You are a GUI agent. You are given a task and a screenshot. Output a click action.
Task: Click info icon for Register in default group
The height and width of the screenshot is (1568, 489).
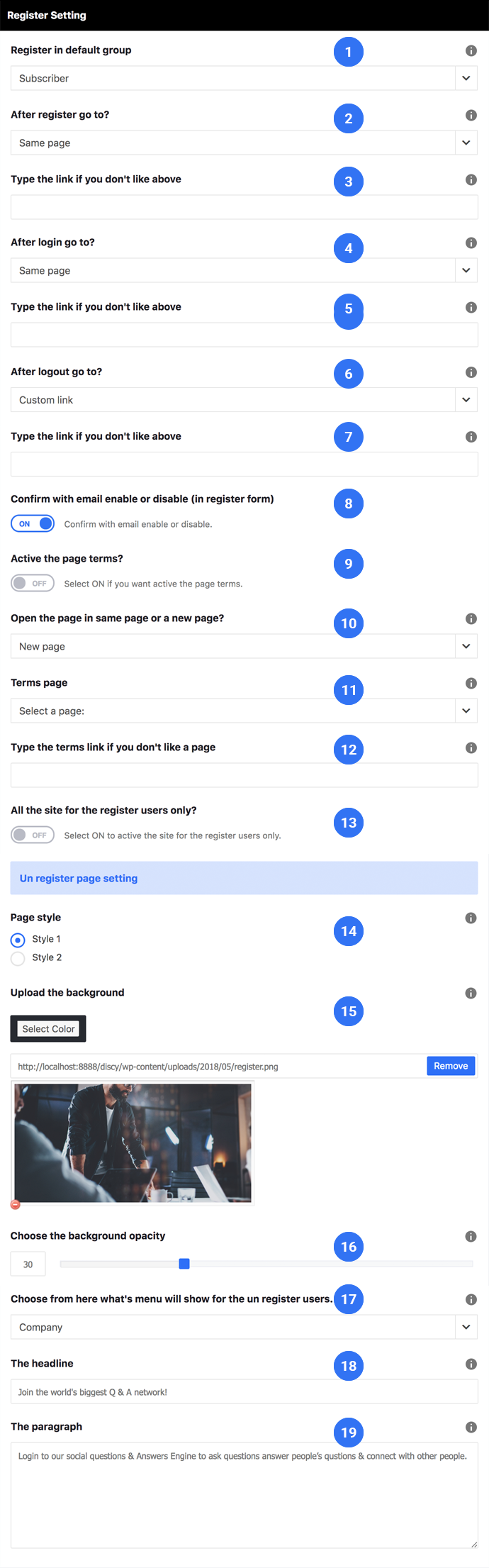tap(471, 51)
